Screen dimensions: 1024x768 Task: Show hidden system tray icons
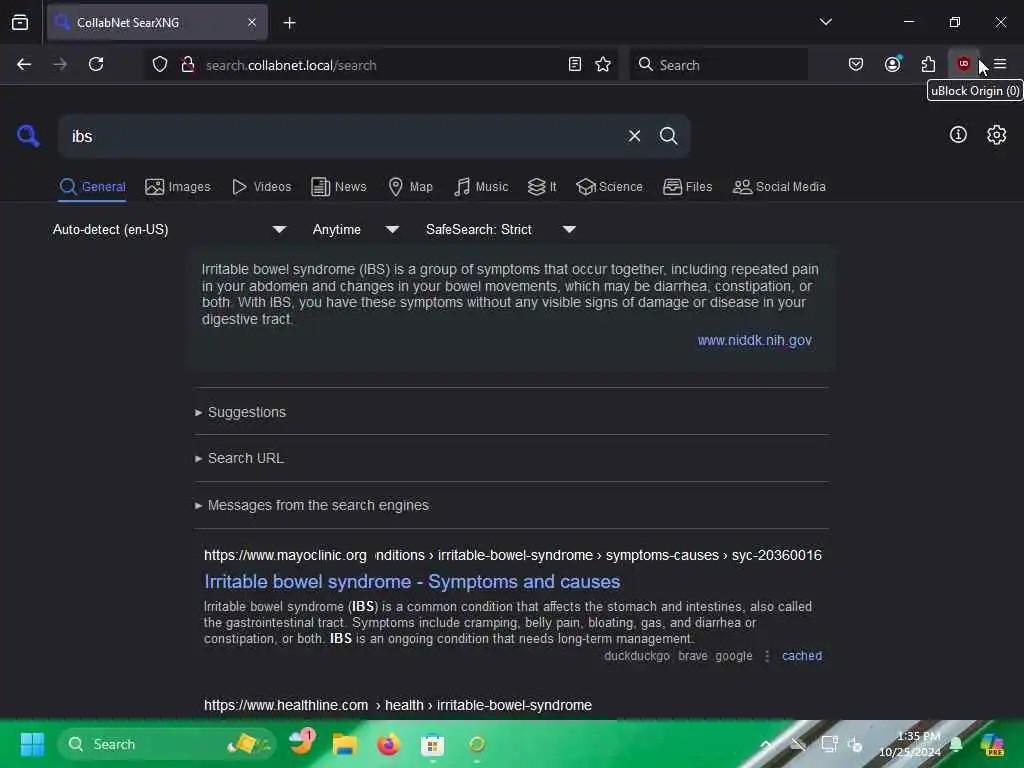coord(767,744)
